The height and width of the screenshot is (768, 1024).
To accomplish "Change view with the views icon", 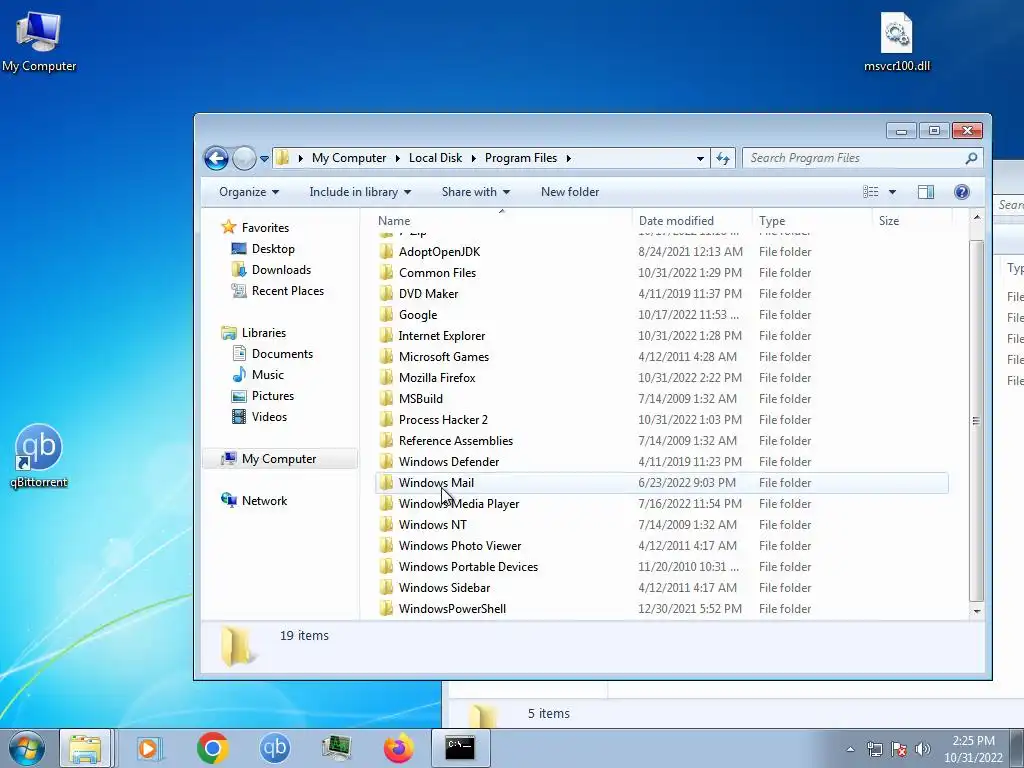I will (x=871, y=192).
